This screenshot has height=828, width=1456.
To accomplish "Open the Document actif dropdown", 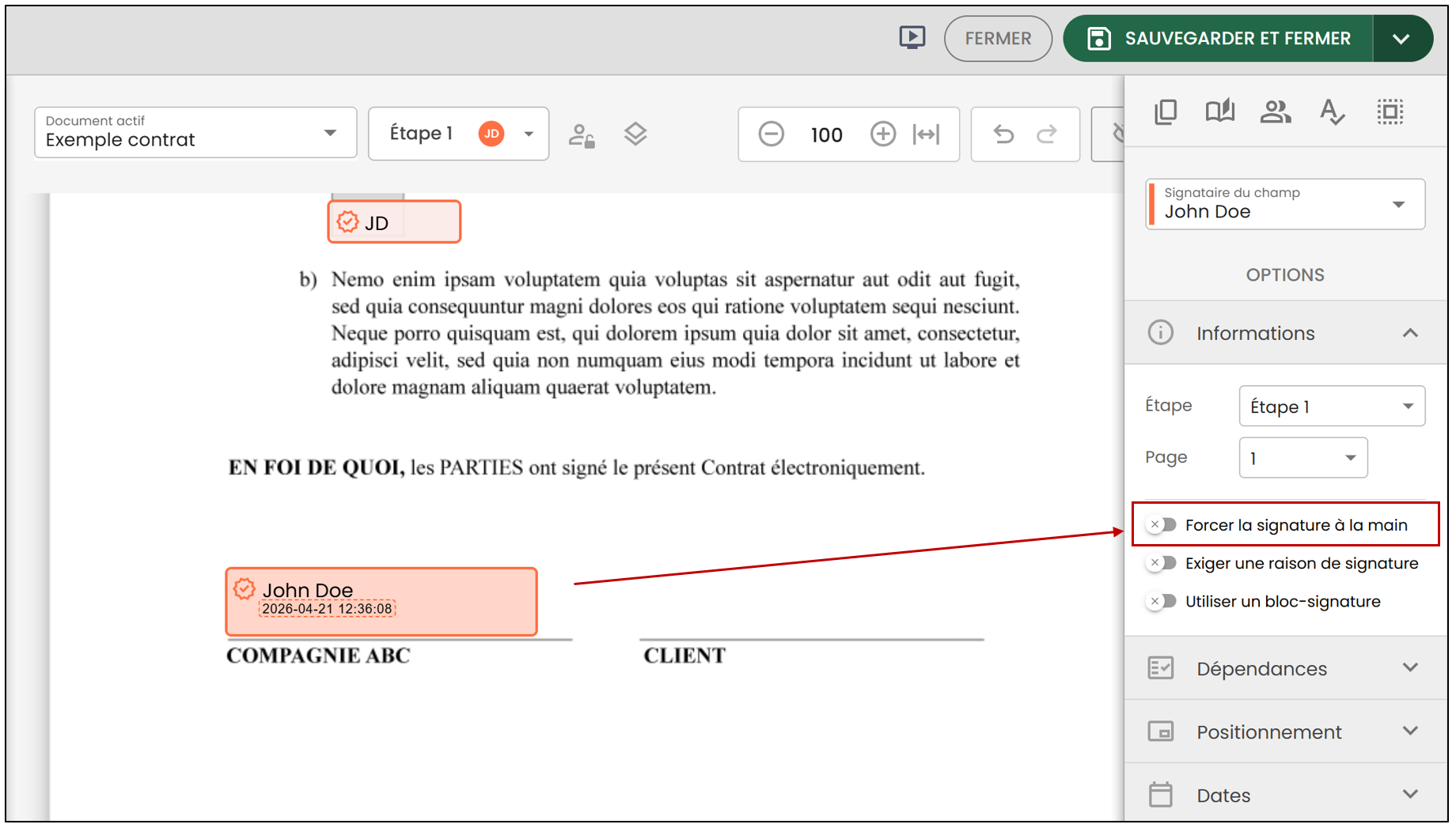I will (195, 133).
